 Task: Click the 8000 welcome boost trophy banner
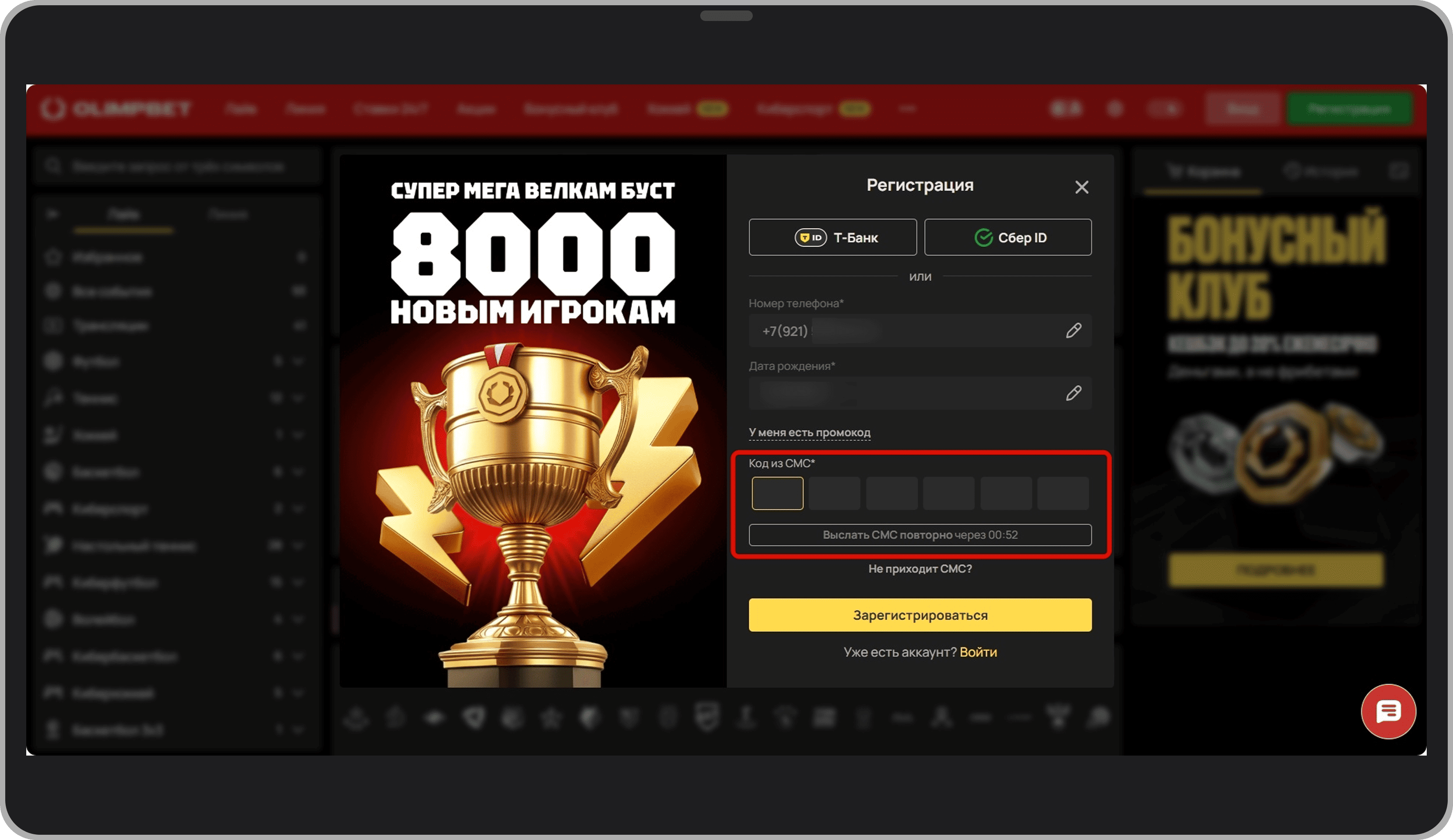(x=533, y=421)
